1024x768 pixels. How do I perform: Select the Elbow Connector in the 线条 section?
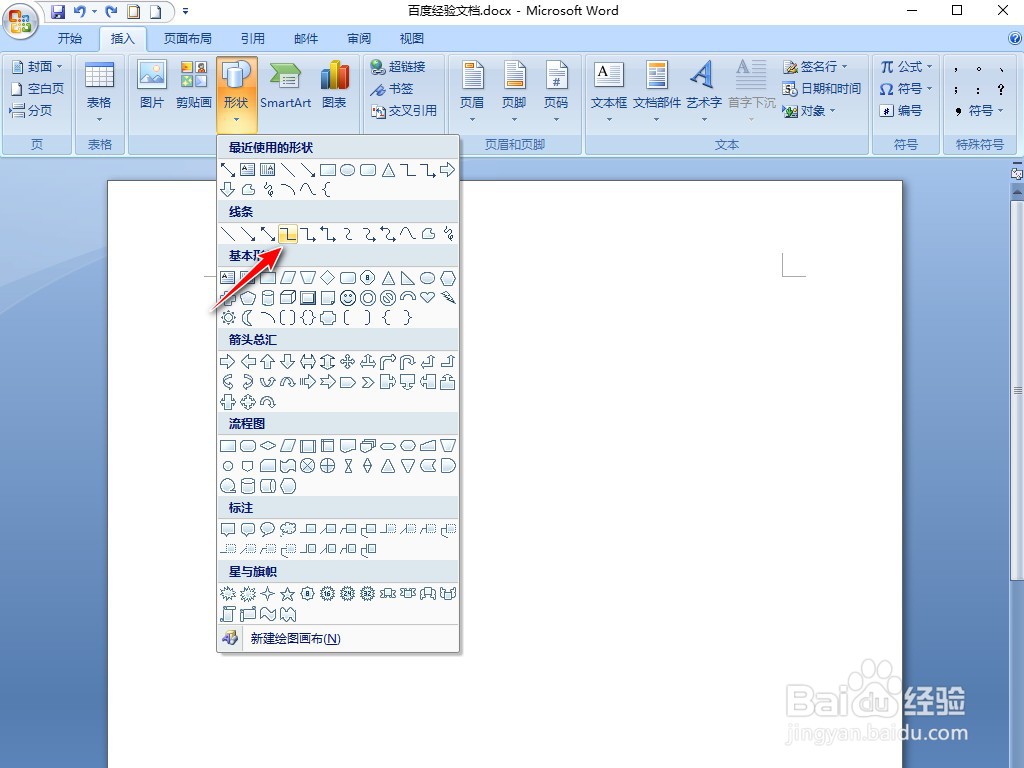287,233
